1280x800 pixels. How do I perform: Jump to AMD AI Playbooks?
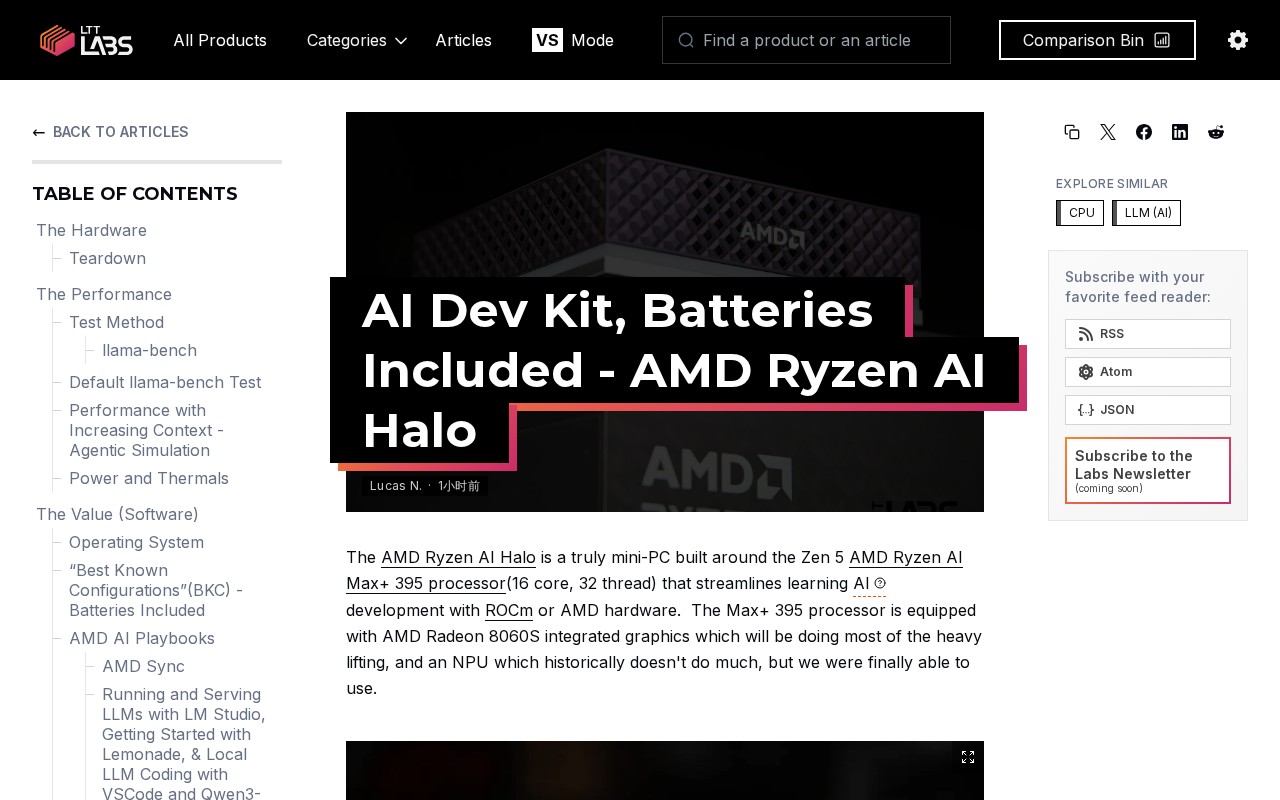point(142,638)
